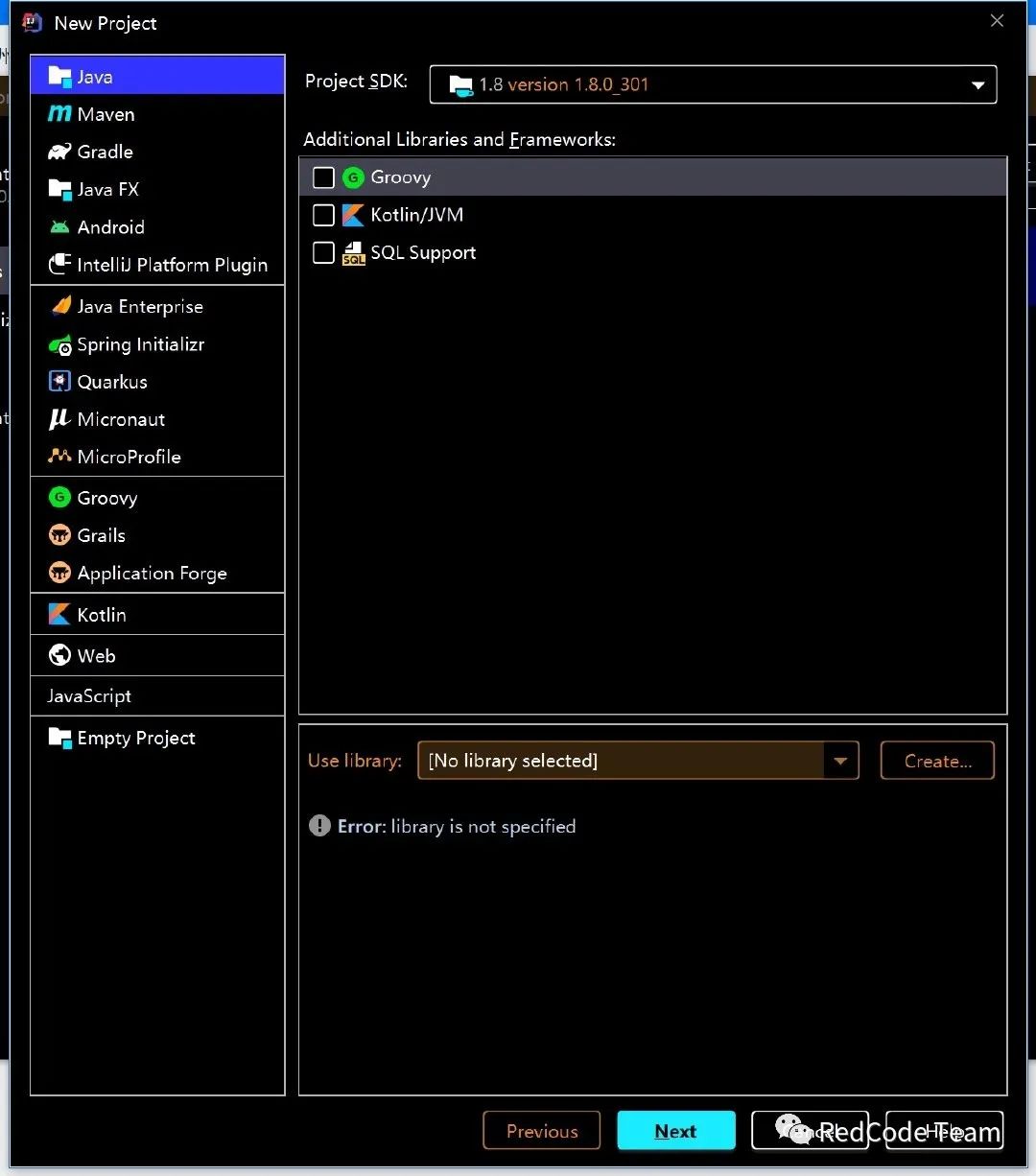The image size is (1036, 1176).
Task: Select the Maven project type icon
Action: click(59, 114)
